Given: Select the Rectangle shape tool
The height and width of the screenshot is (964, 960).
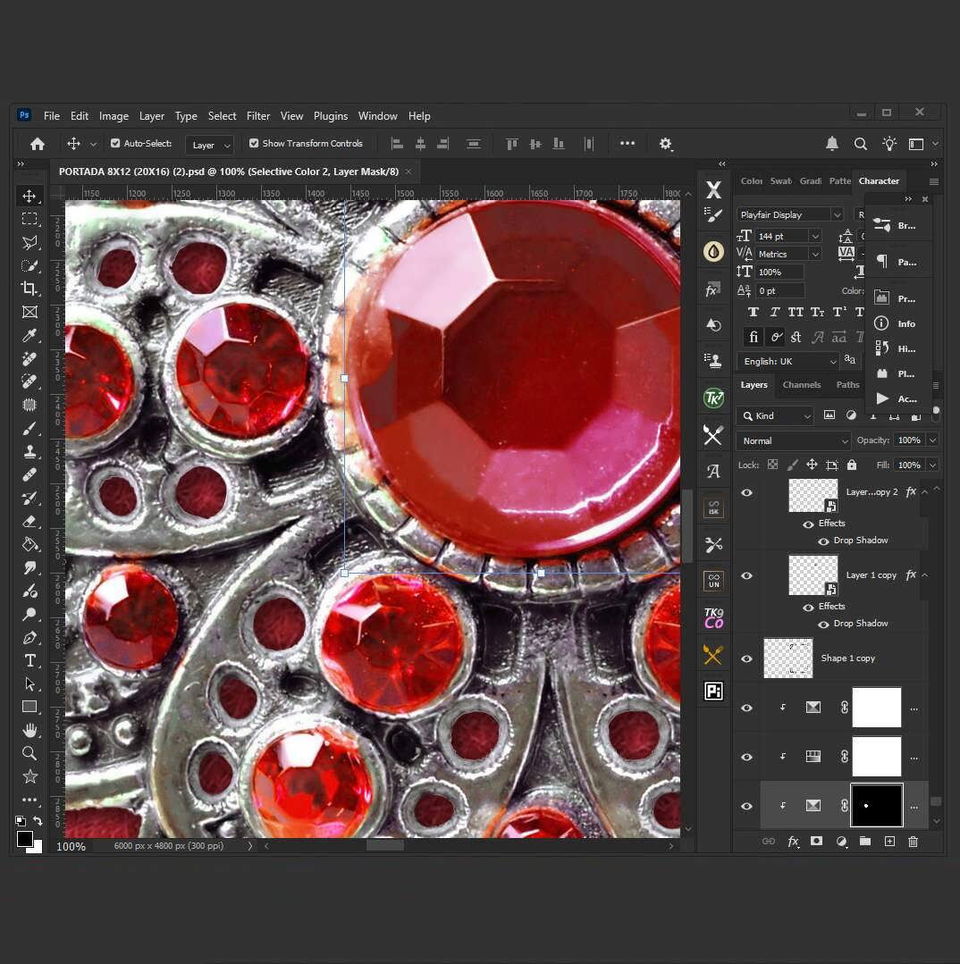Looking at the screenshot, I should pyautogui.click(x=29, y=707).
